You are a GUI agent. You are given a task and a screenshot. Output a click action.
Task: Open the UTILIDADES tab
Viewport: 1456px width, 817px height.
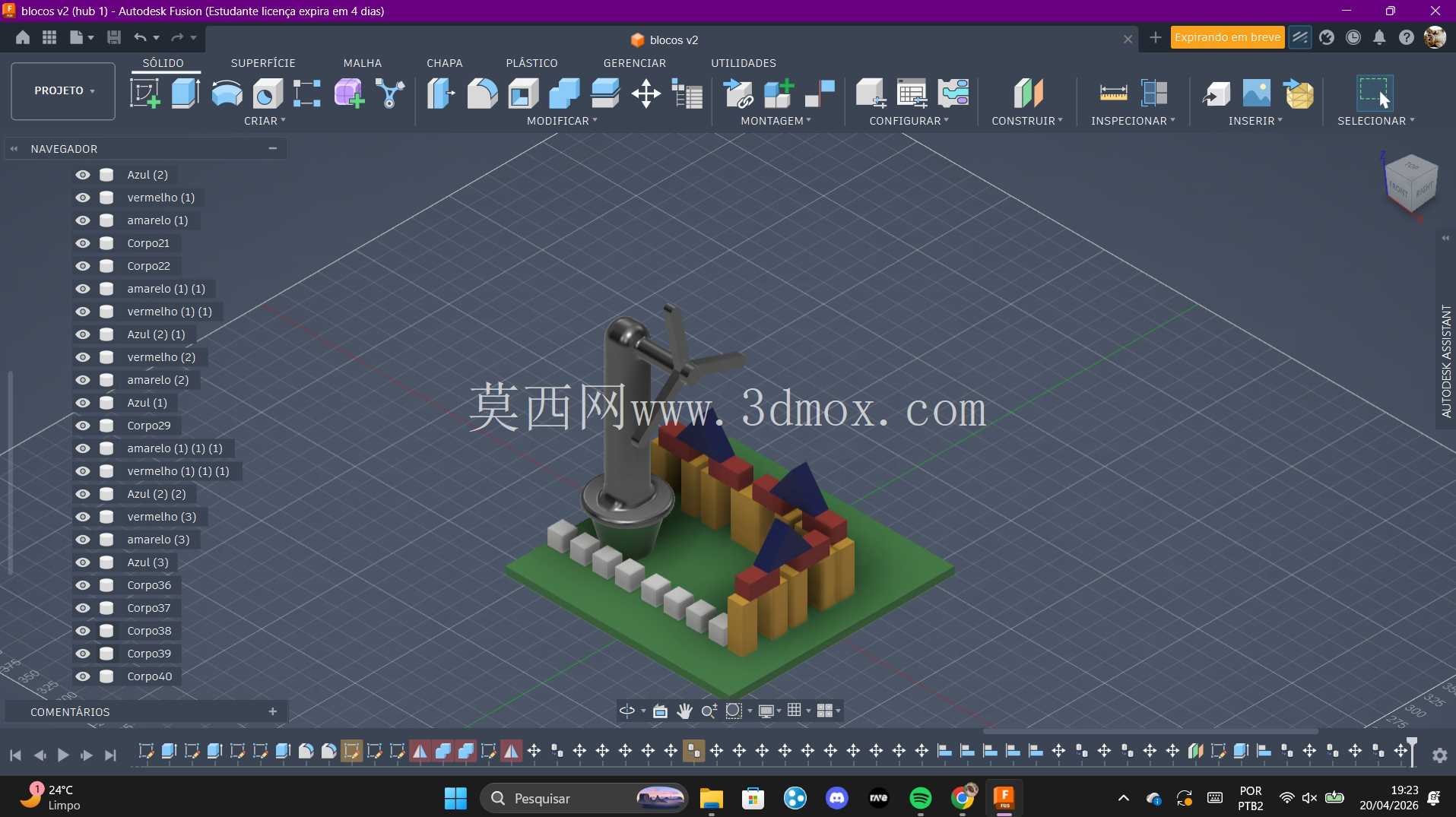(x=744, y=63)
